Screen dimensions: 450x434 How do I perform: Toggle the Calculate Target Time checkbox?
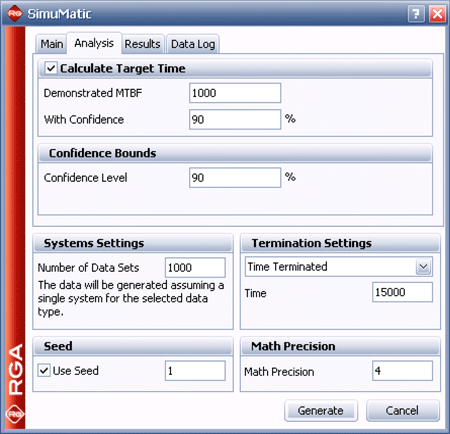pos(51,68)
